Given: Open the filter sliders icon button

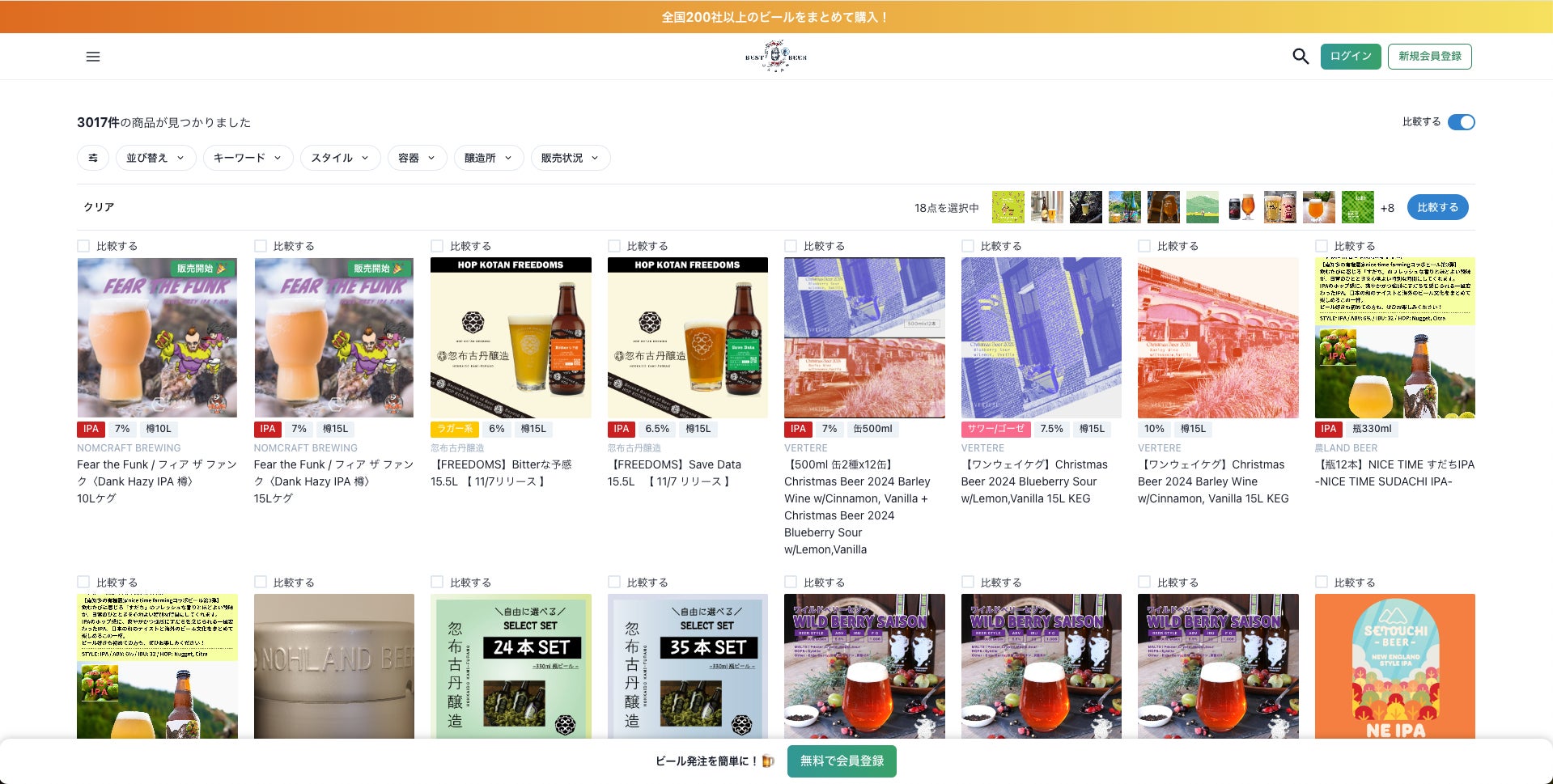Looking at the screenshot, I should pos(93,158).
